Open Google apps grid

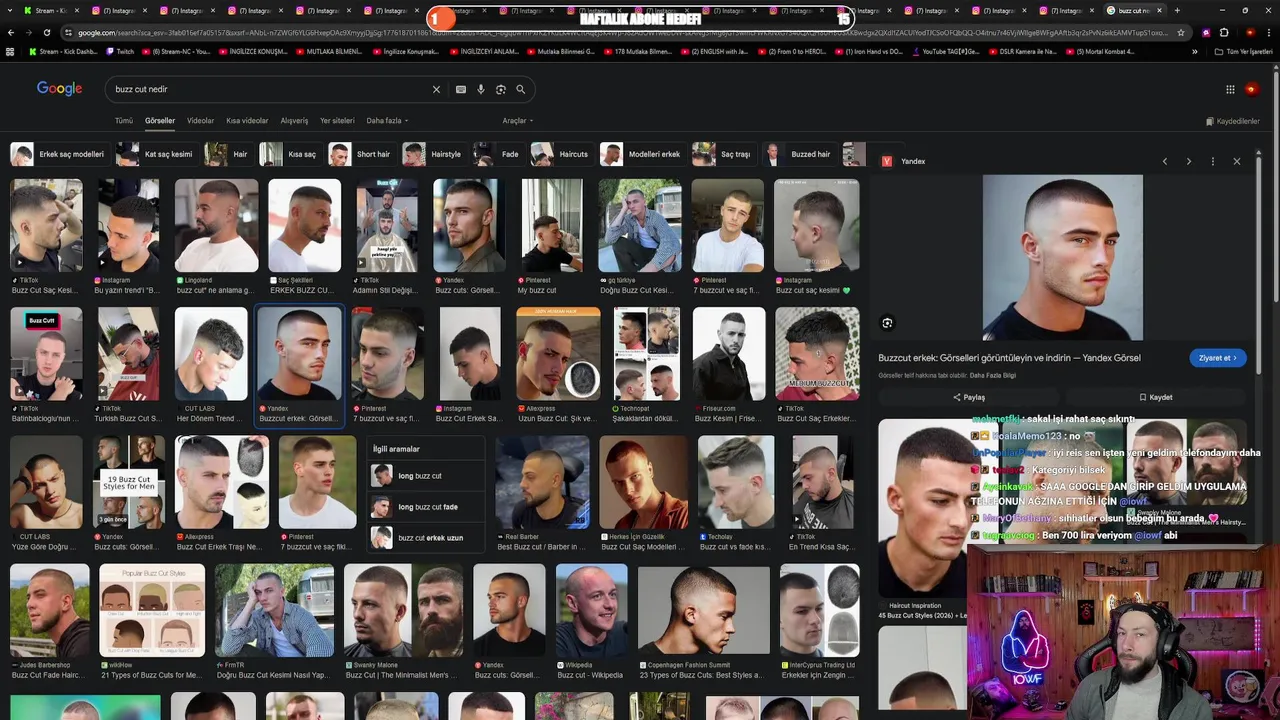tap(1230, 89)
